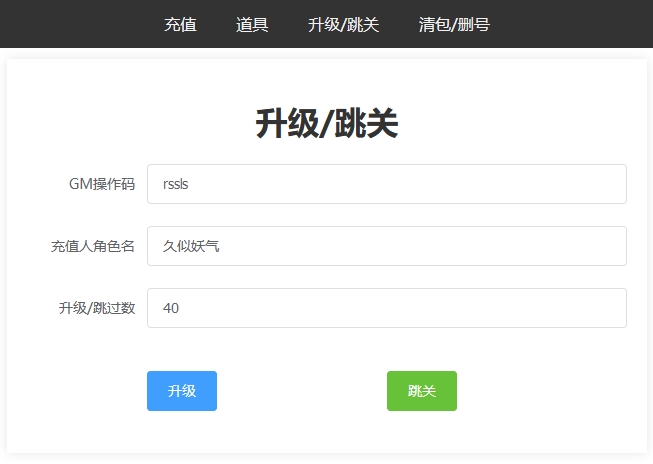
Task: Click the 充值人角色名 label
Action: click(x=93, y=246)
